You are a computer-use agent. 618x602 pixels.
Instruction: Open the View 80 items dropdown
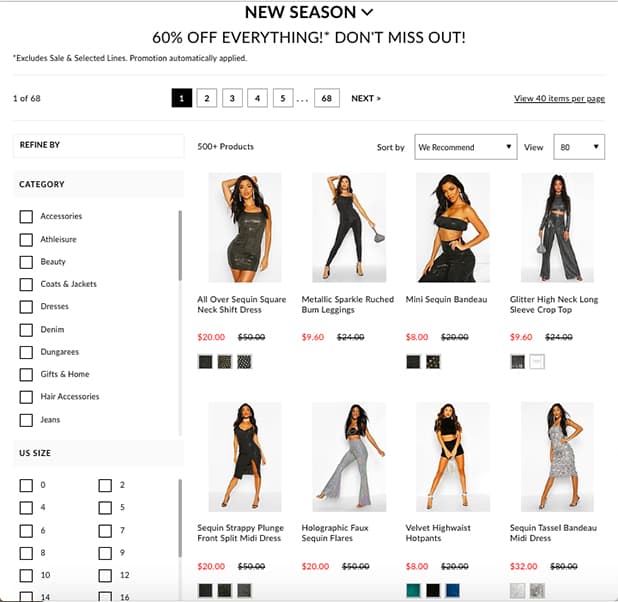579,147
